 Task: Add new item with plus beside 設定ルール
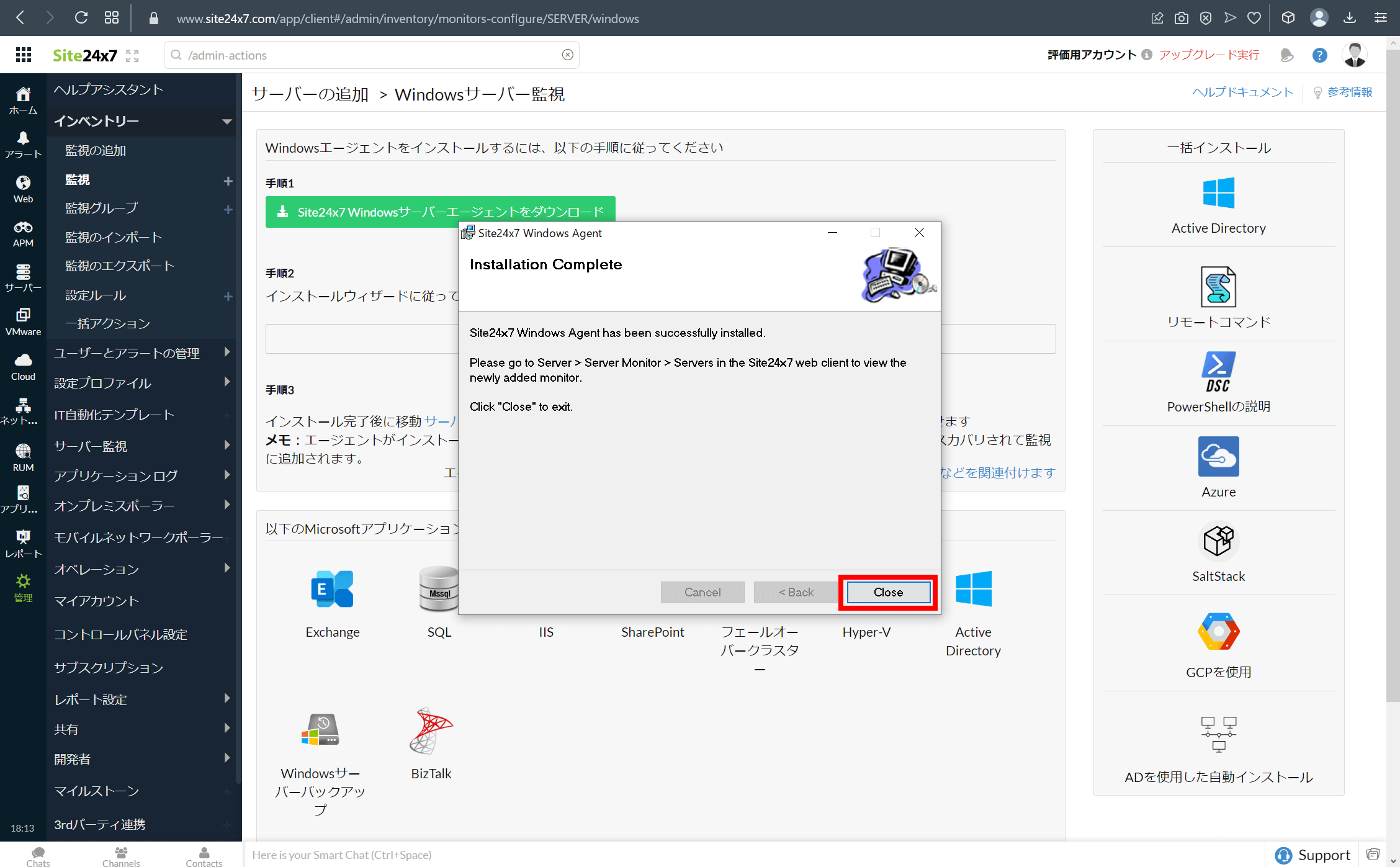click(228, 297)
